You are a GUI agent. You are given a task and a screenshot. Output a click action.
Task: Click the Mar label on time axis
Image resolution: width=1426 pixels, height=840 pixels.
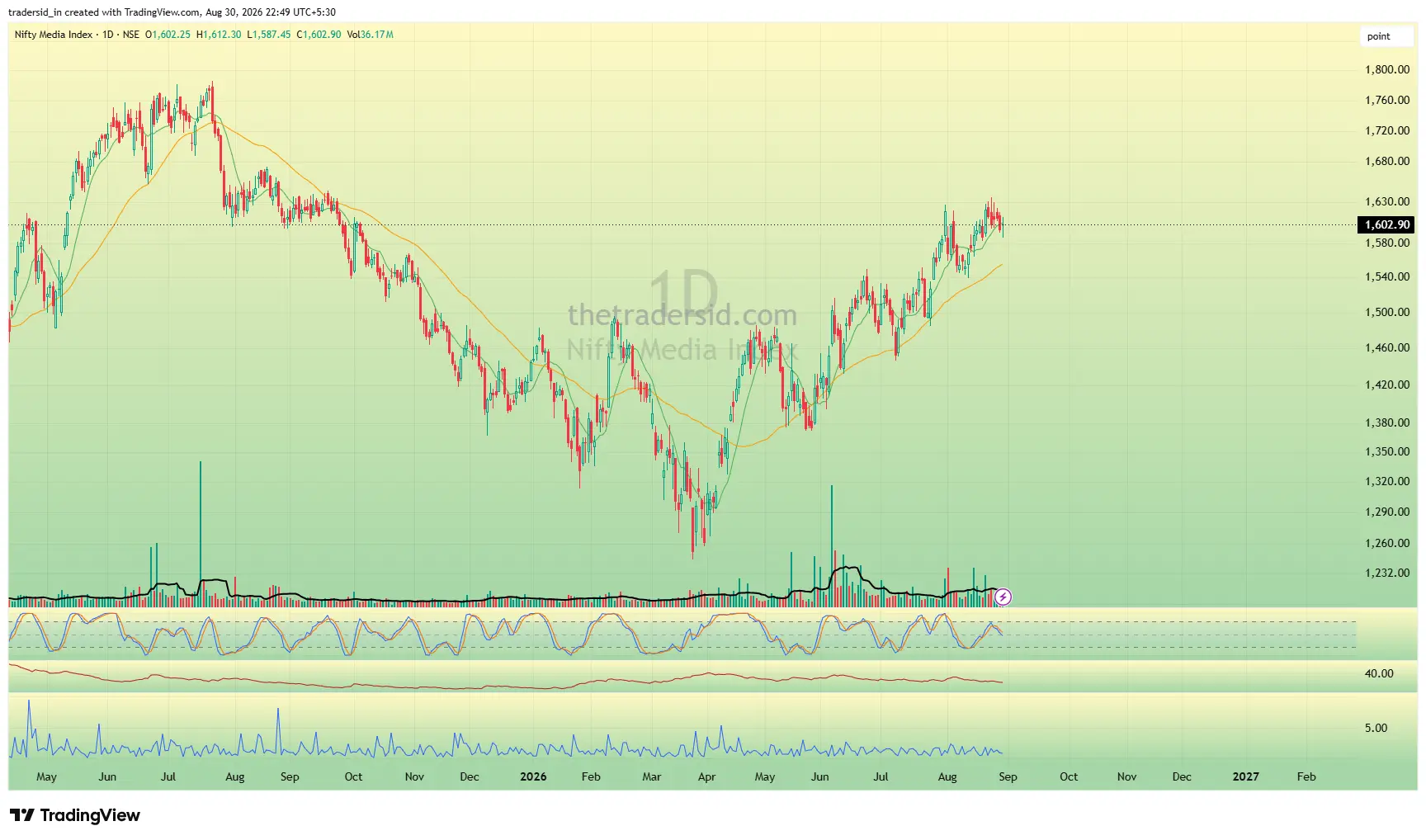652,776
